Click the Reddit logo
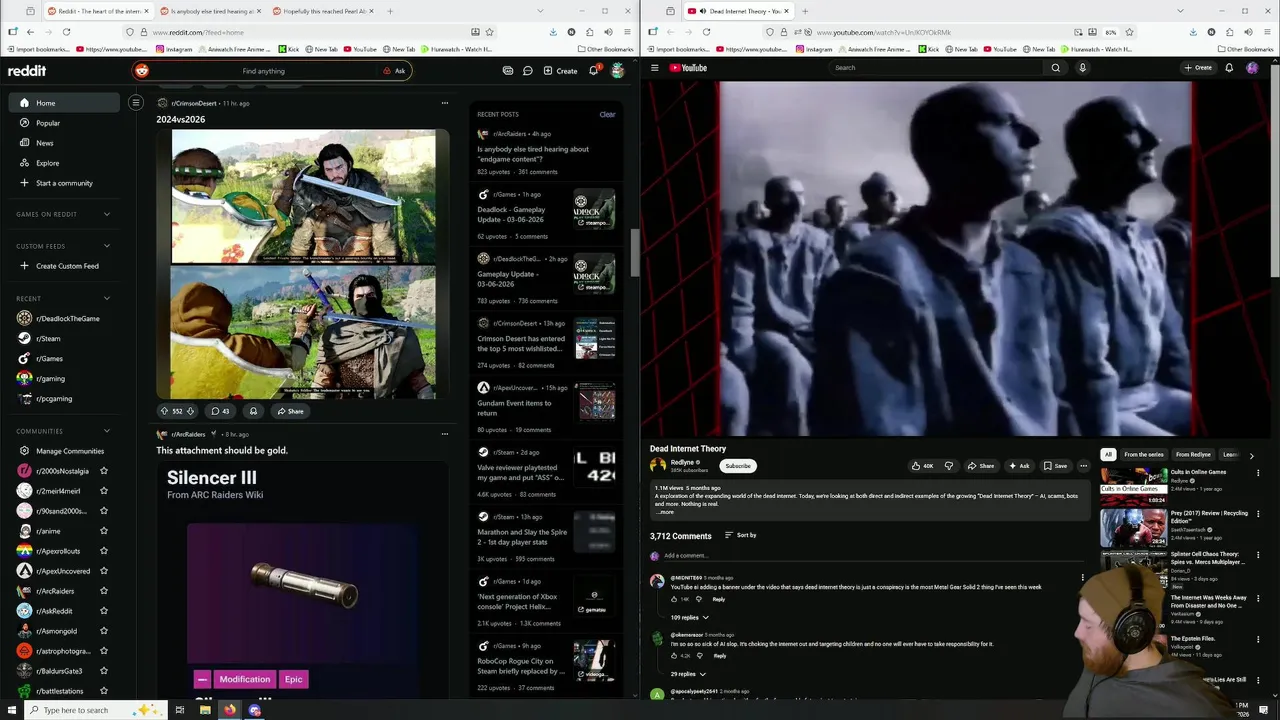 (27, 71)
